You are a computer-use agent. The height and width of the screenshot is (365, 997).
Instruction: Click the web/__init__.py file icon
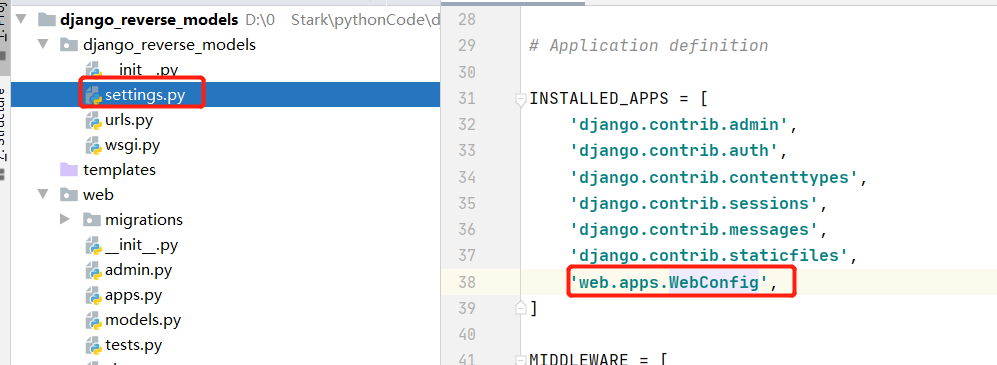tap(93, 245)
